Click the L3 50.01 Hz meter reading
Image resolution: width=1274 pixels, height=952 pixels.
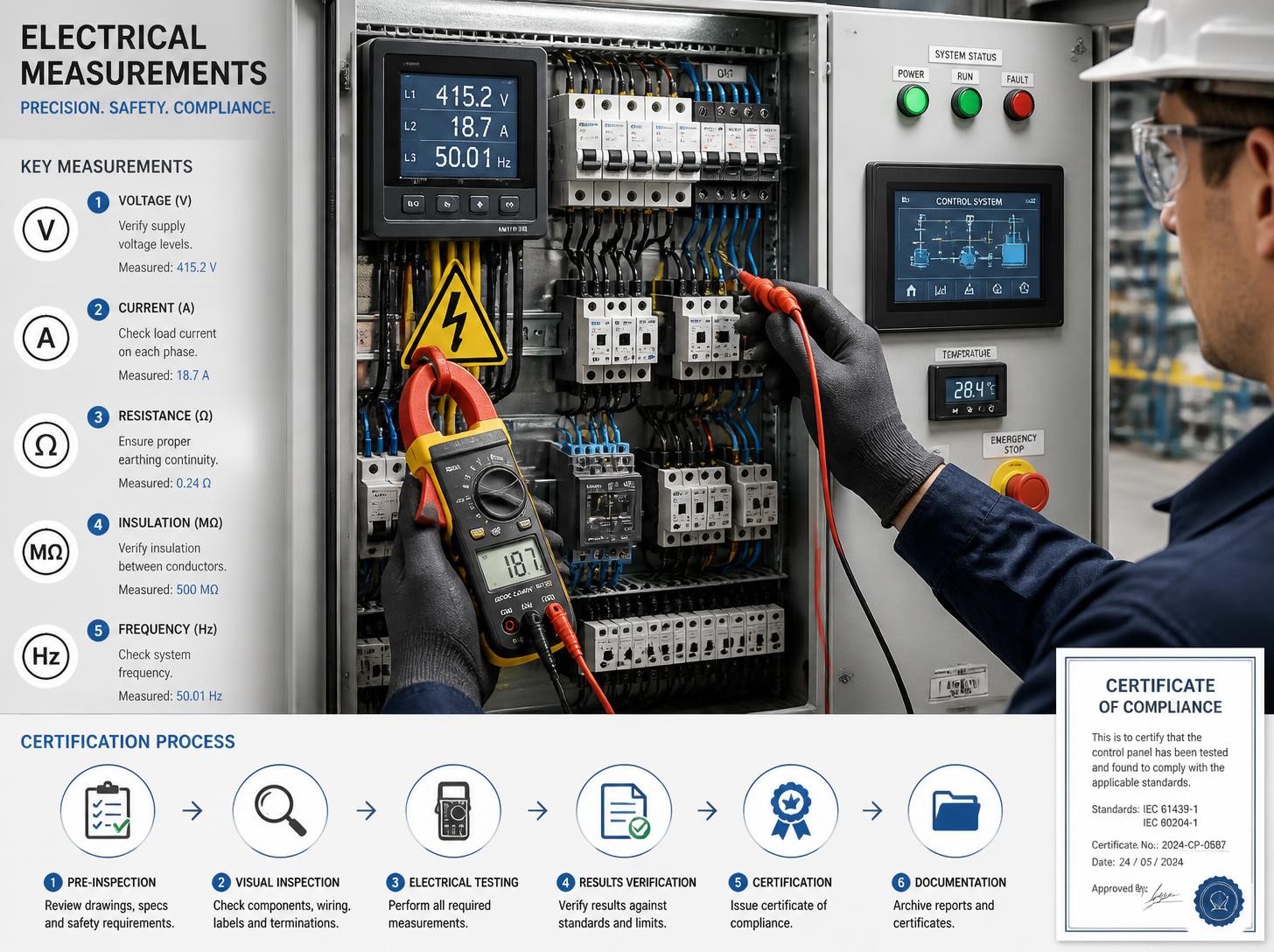tap(456, 158)
